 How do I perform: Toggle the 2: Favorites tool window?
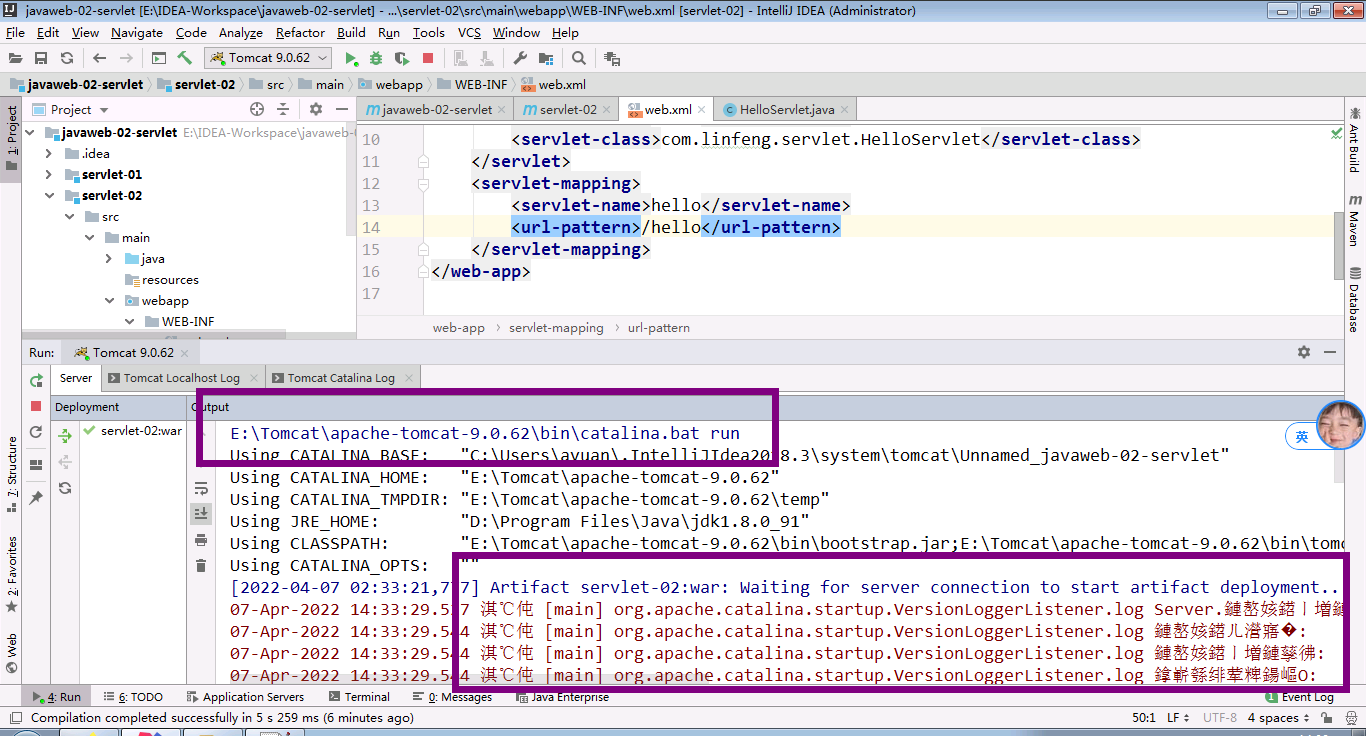[11, 575]
